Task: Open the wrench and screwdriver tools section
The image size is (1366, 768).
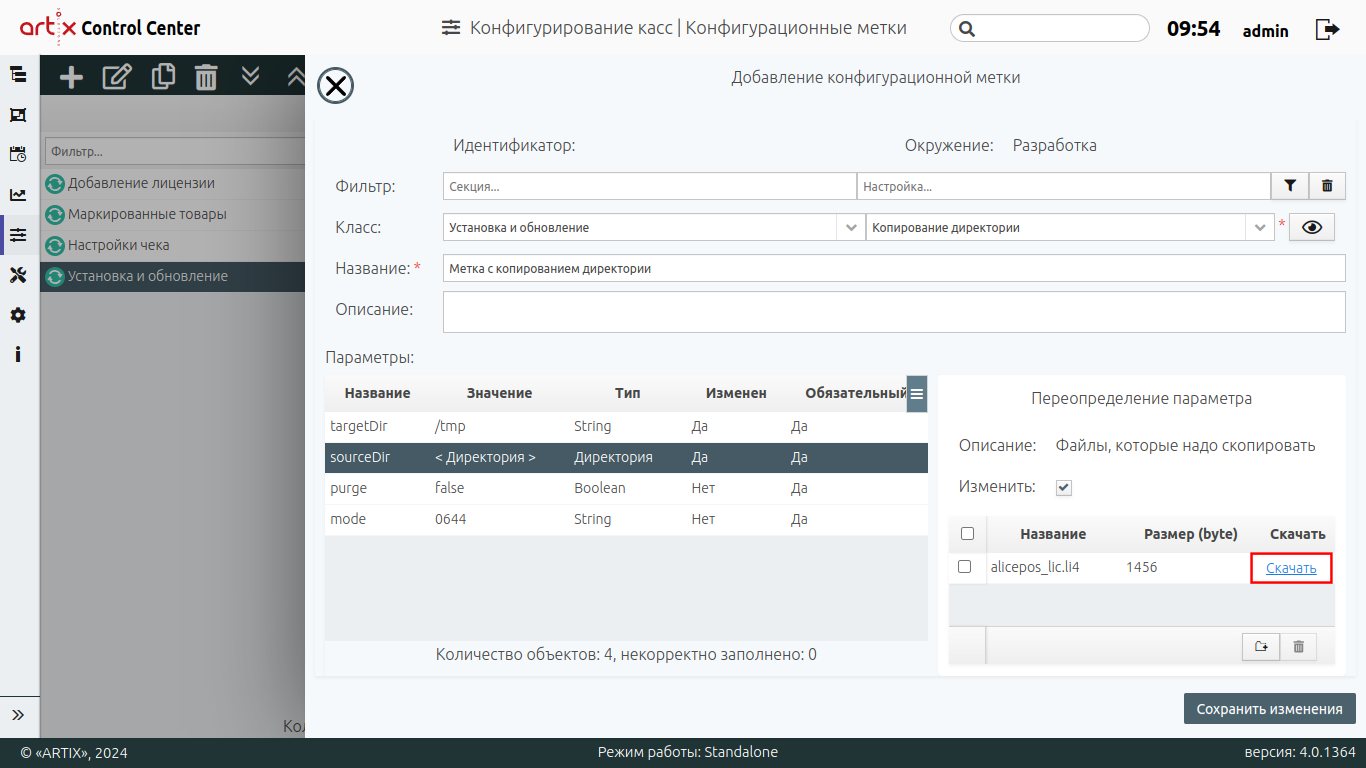Action: (x=18, y=275)
